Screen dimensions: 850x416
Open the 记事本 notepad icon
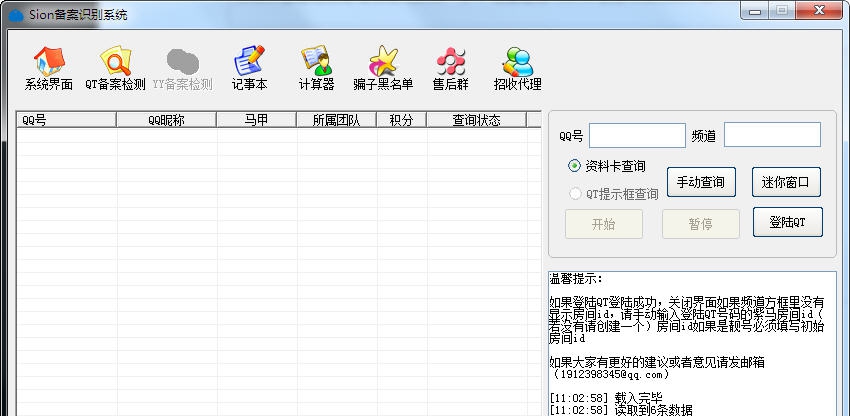click(x=249, y=61)
